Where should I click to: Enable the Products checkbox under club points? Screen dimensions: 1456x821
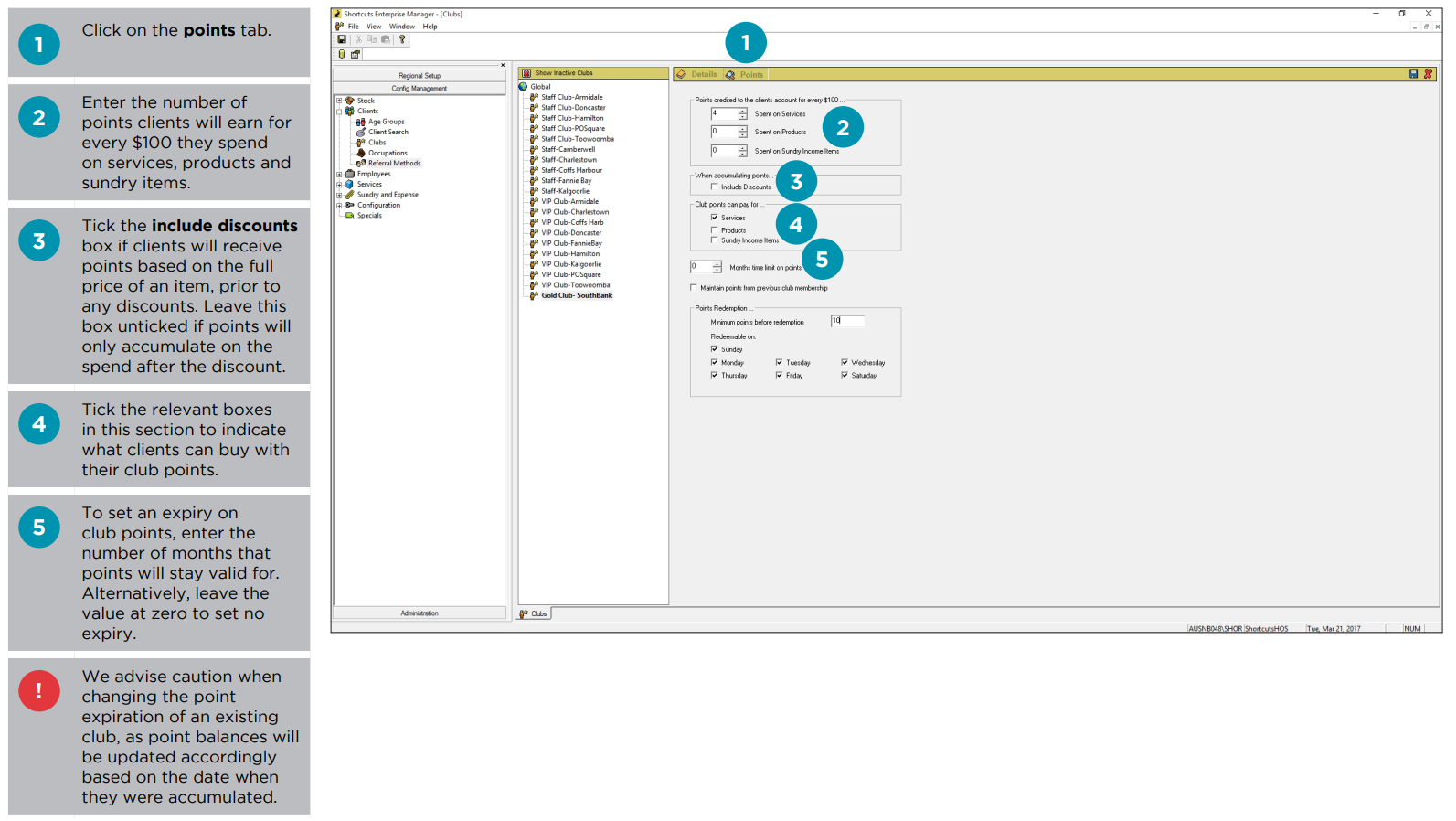point(715,230)
